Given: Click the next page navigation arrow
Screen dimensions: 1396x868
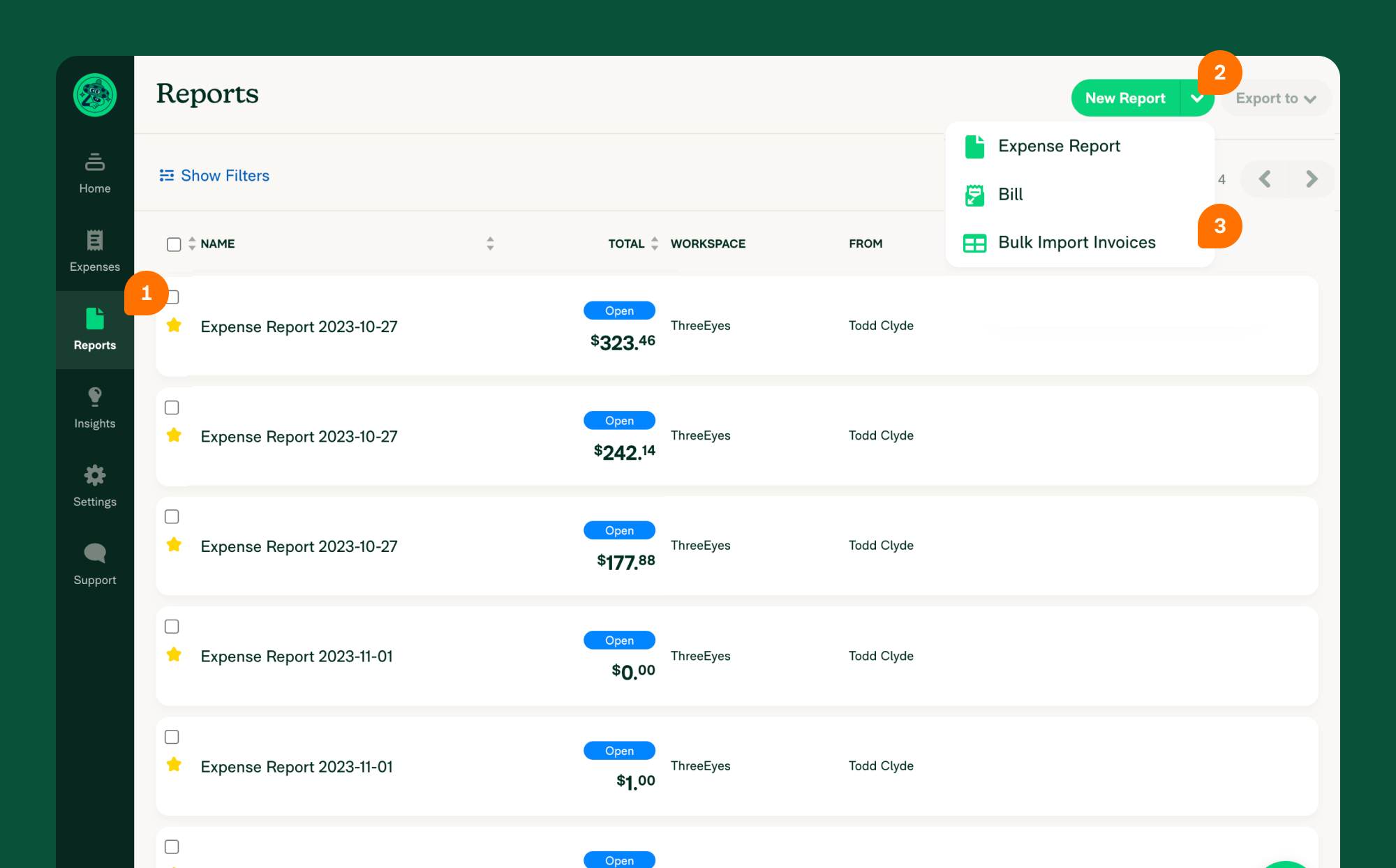Looking at the screenshot, I should point(1312,179).
